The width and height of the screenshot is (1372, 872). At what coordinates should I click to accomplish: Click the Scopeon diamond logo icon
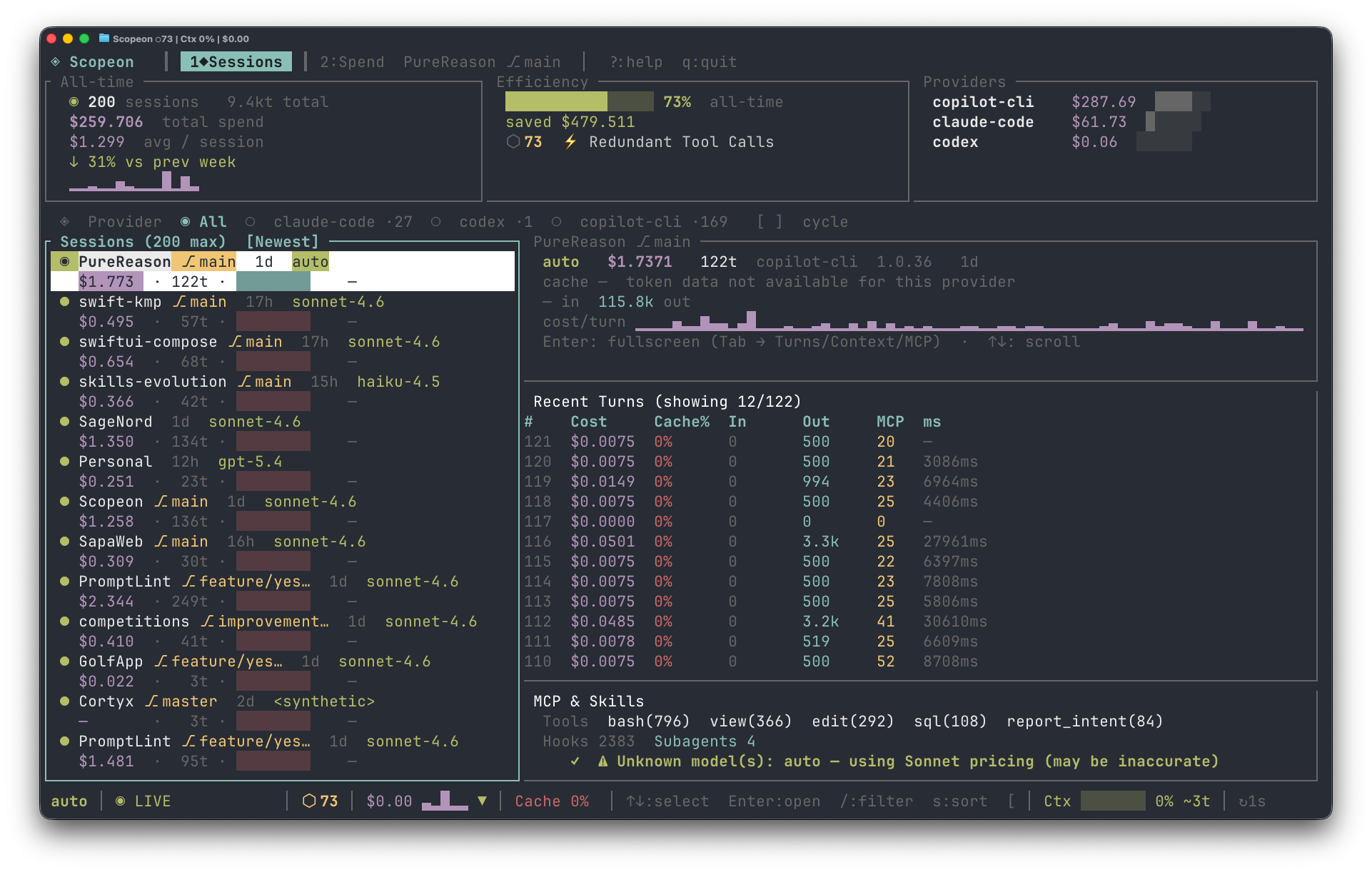pos(56,62)
